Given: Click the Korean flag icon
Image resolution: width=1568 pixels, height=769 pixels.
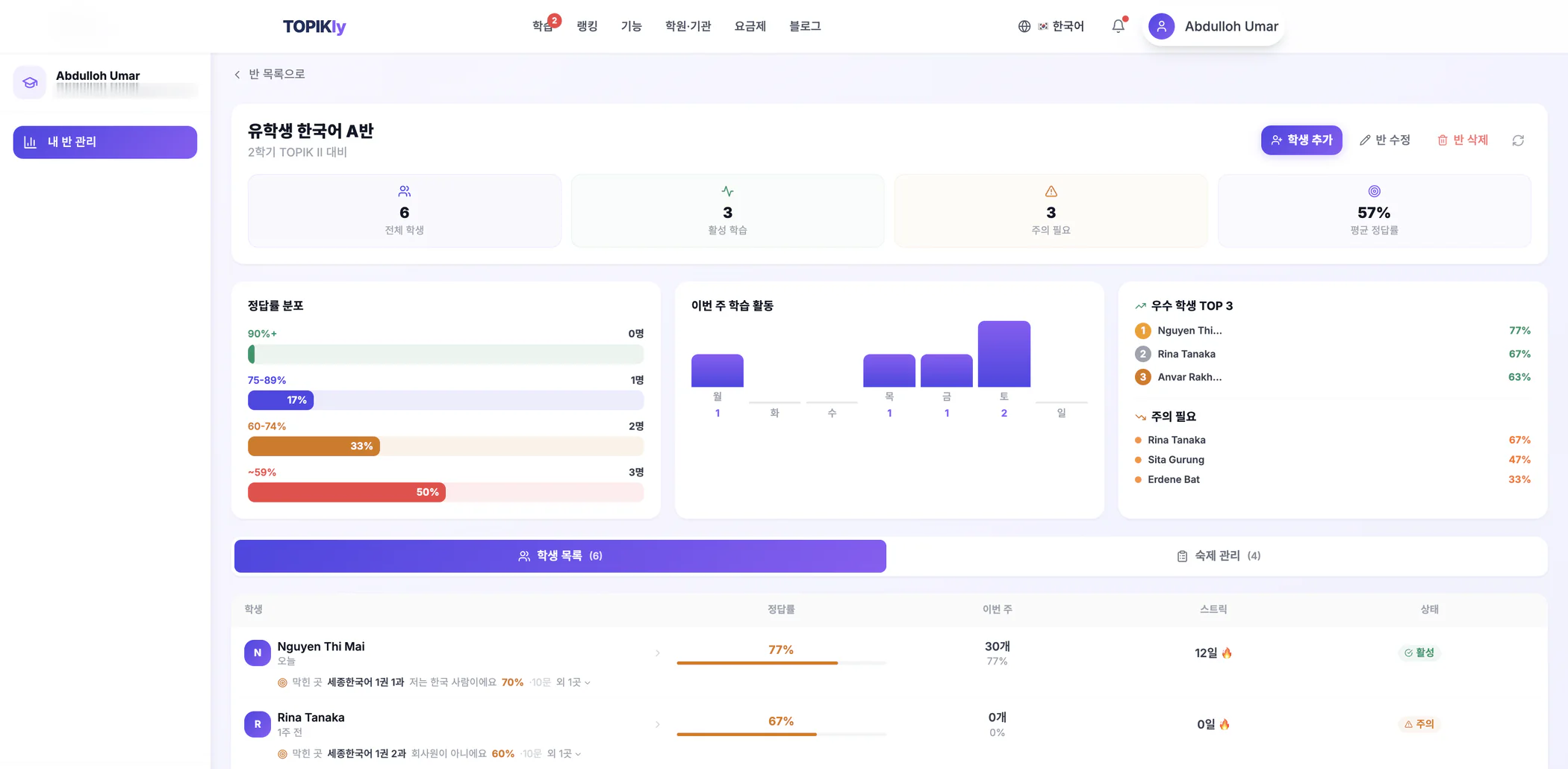Looking at the screenshot, I should point(1043,26).
